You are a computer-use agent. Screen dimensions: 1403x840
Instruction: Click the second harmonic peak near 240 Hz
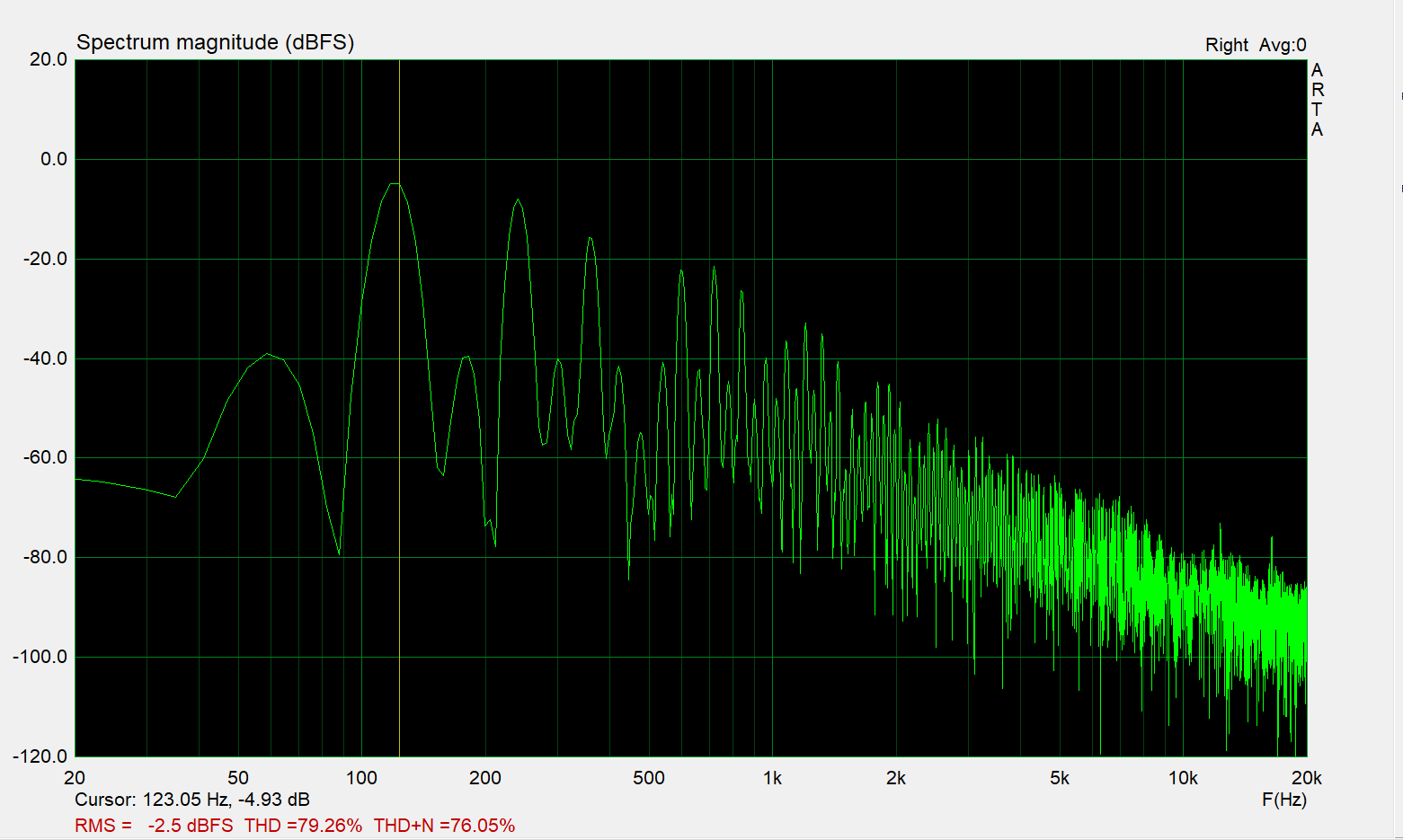[518, 200]
